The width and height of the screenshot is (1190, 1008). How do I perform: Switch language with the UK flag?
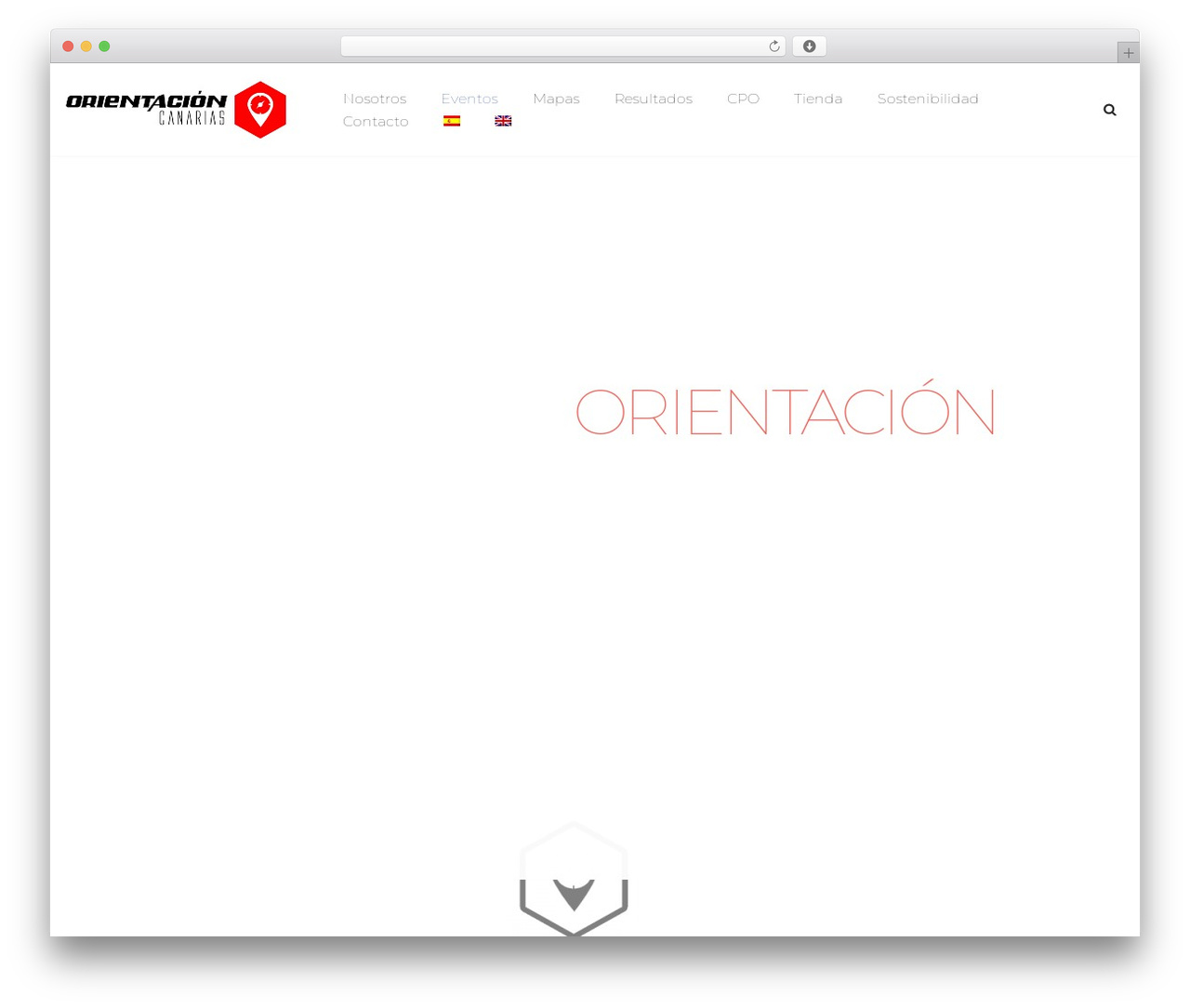[x=503, y=121]
